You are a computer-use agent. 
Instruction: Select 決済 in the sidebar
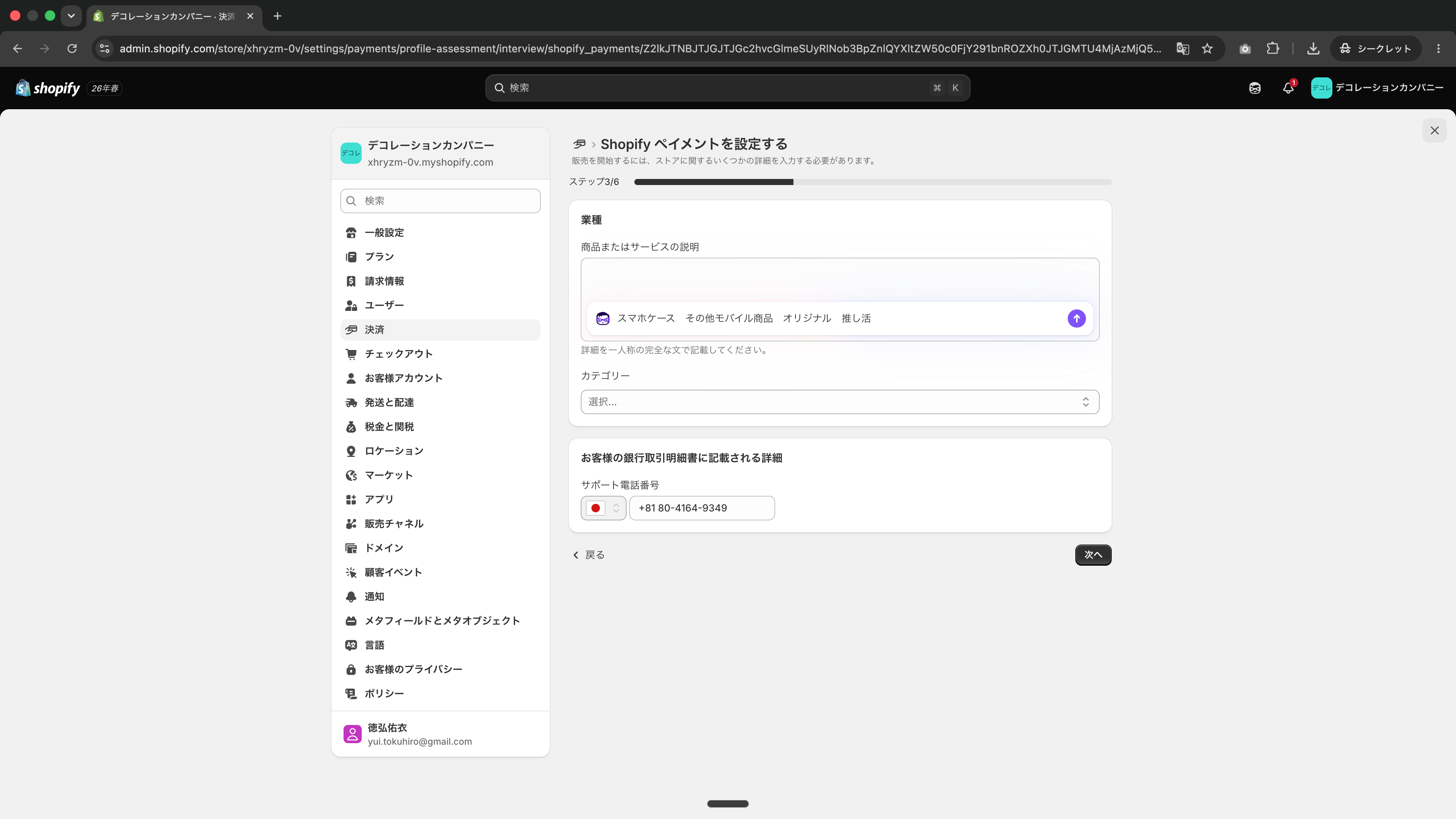click(x=440, y=329)
